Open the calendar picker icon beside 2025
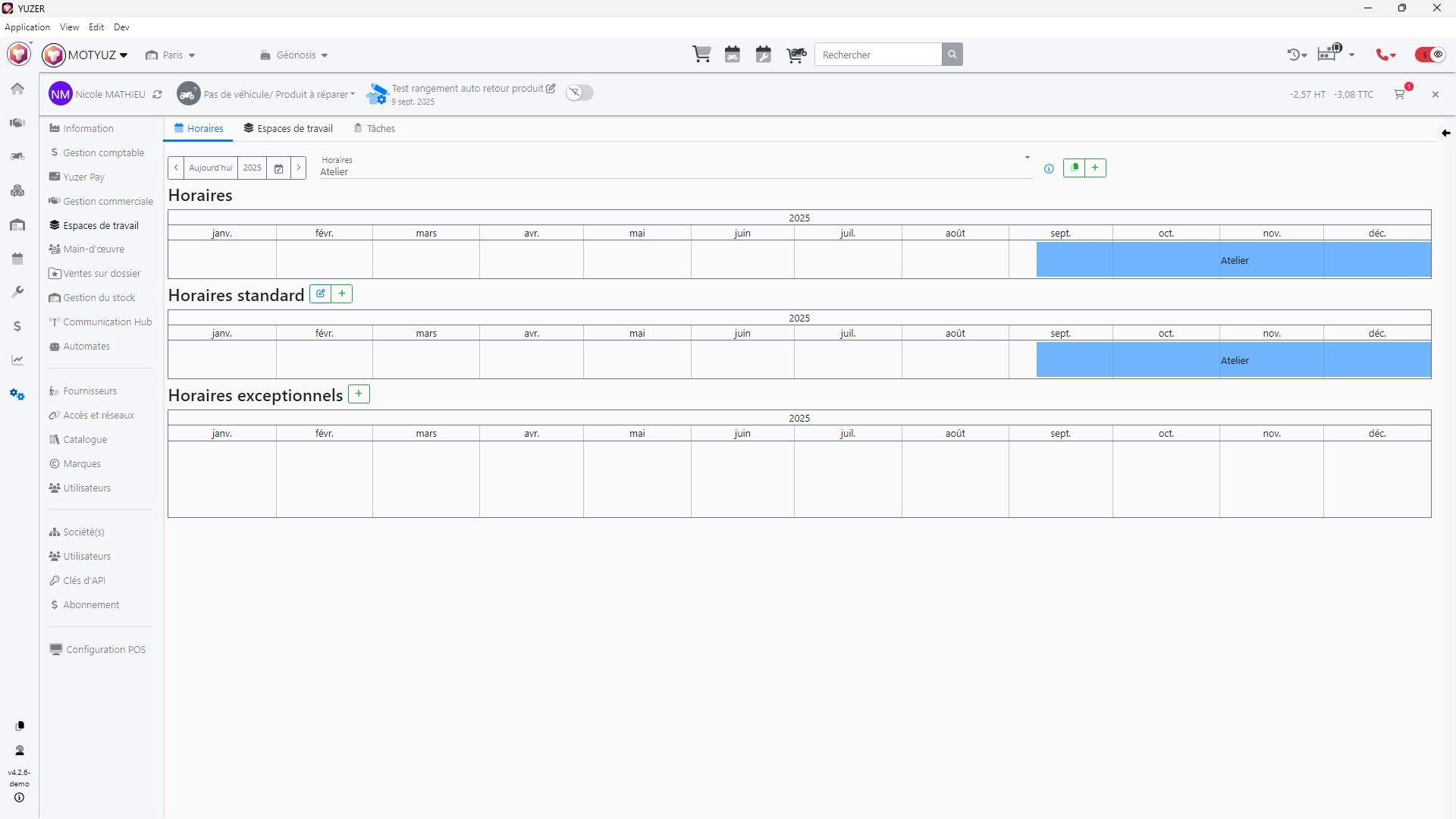 click(x=278, y=168)
